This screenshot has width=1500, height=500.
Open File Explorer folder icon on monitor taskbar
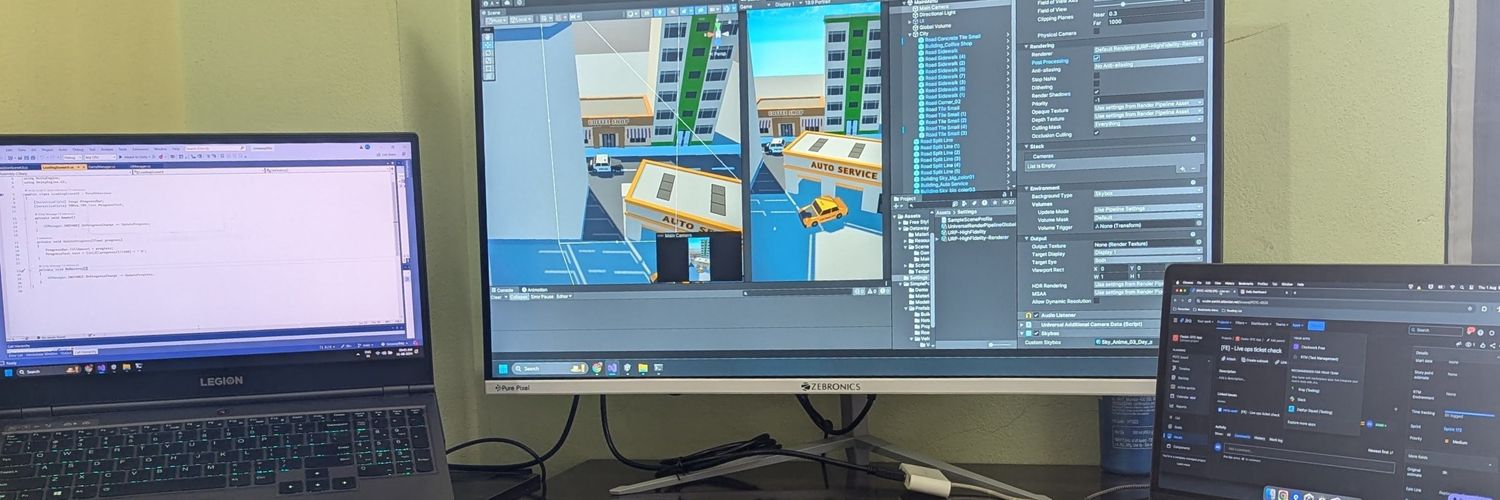[x=643, y=368]
